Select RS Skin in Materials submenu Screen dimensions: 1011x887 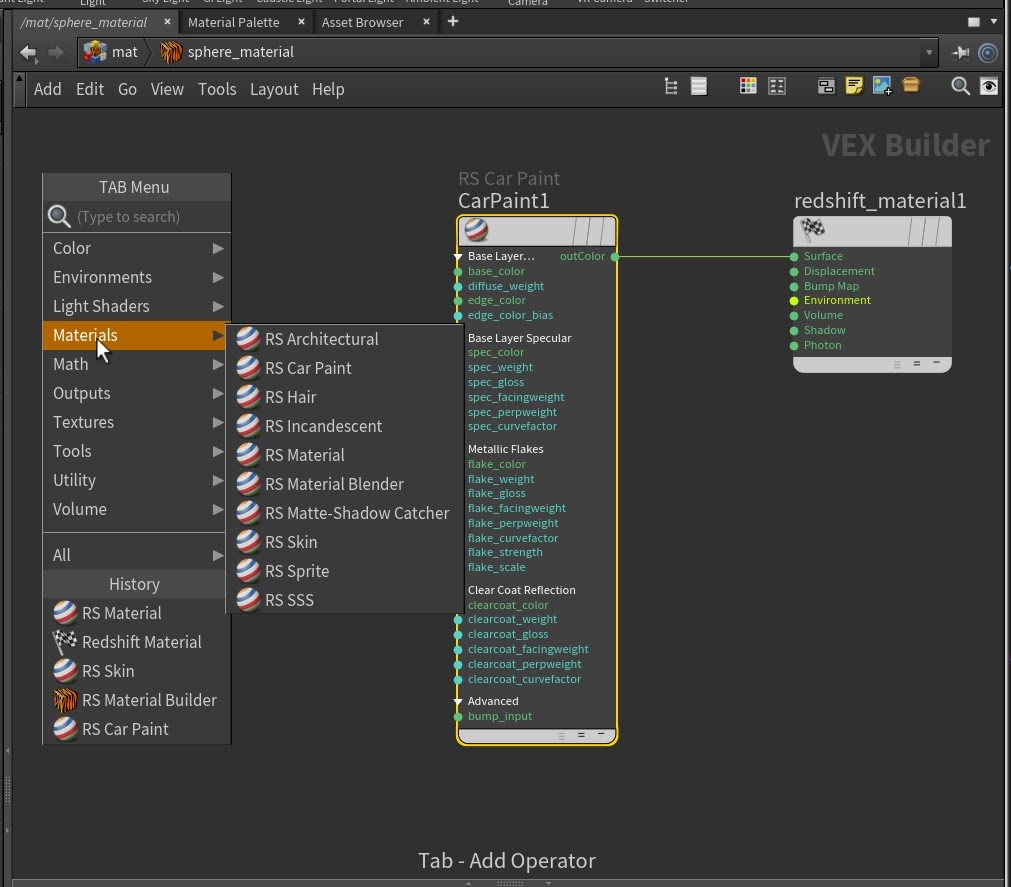[x=345, y=542]
